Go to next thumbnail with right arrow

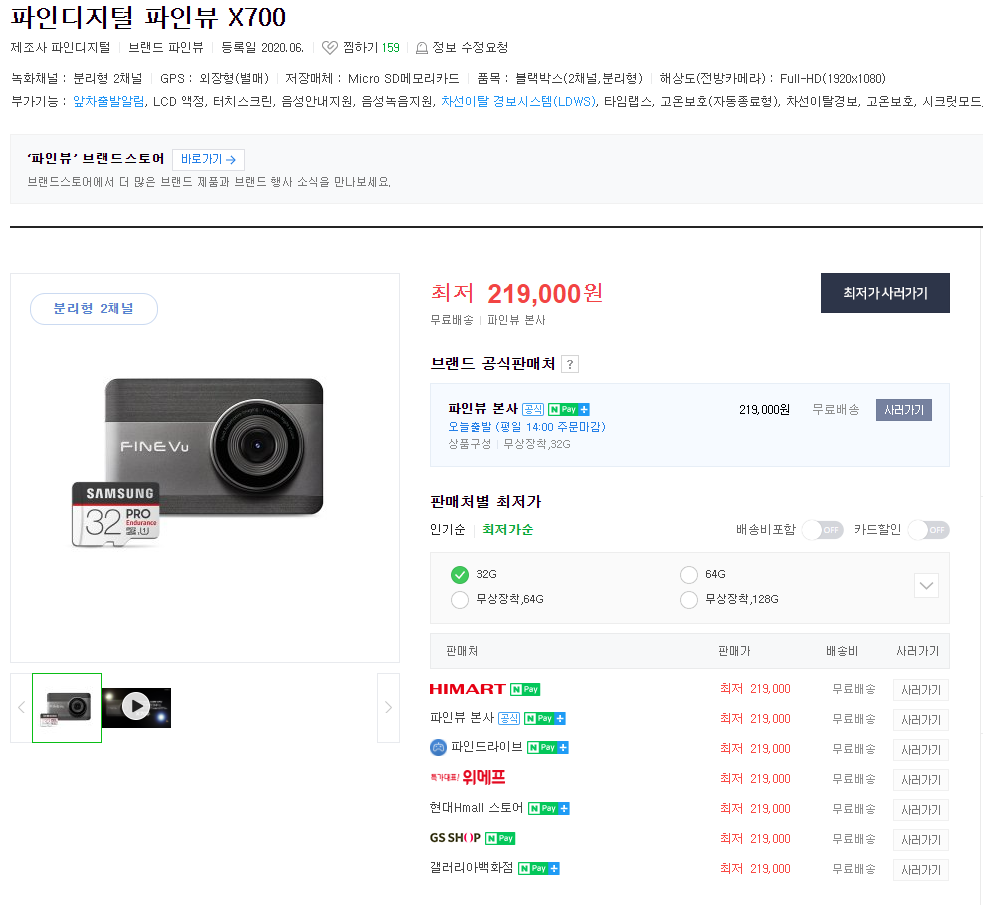388,708
